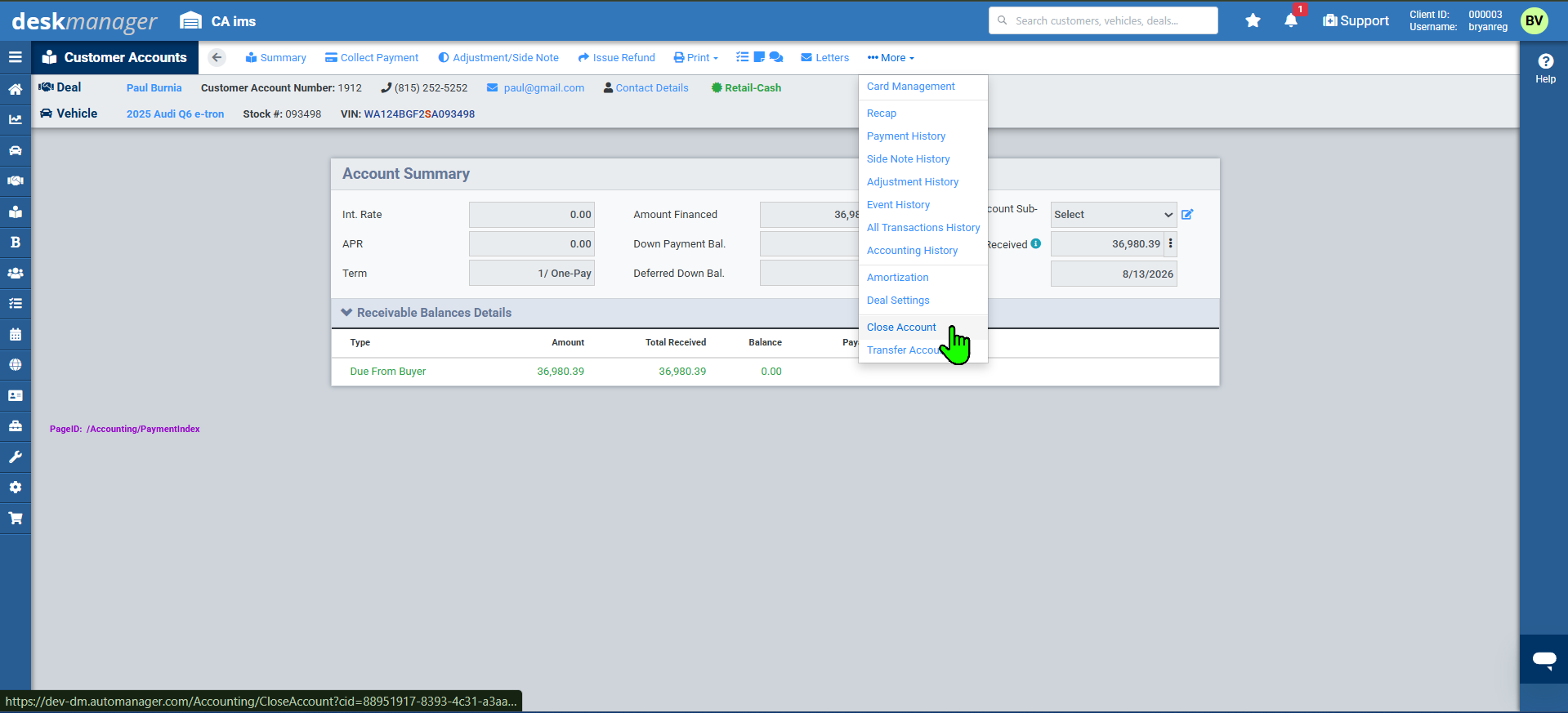Open All Transactions History
The image size is (1568, 713).
pos(923,227)
